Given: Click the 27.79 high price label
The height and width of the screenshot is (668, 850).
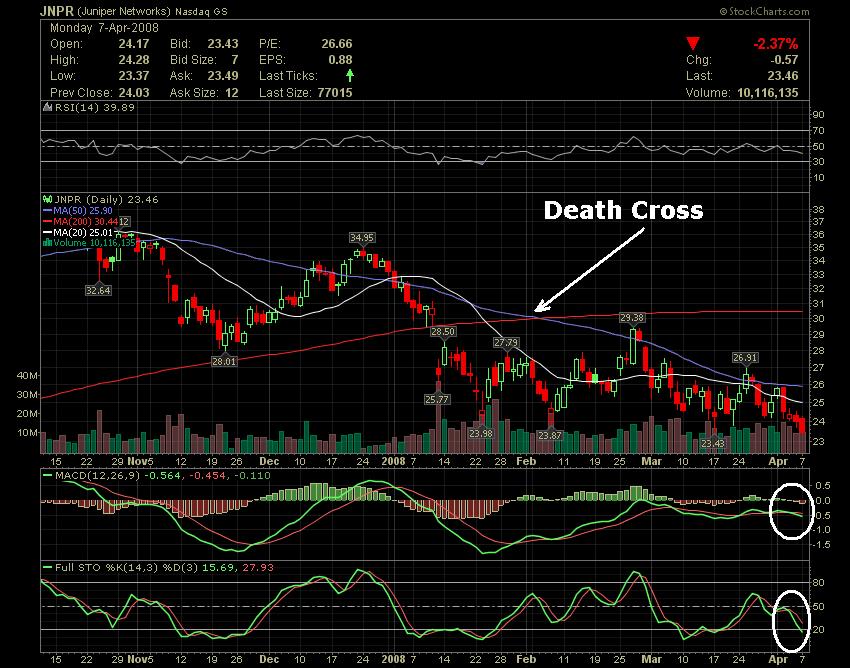Looking at the screenshot, I should (506, 342).
